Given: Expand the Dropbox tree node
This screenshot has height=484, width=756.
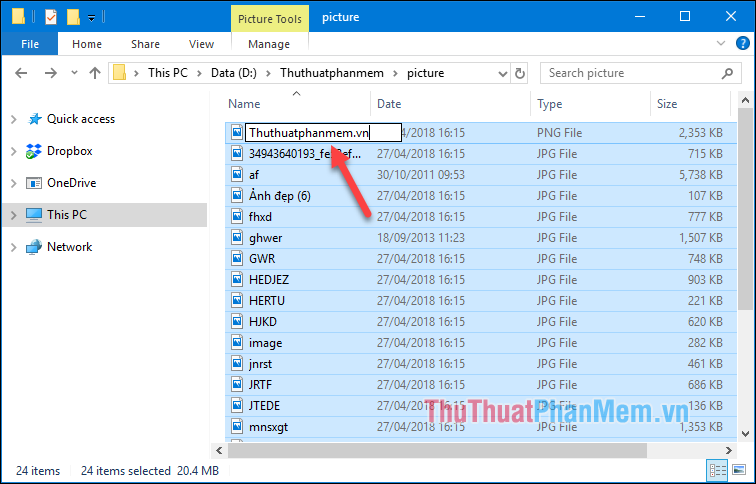Looking at the screenshot, I should click(14, 151).
